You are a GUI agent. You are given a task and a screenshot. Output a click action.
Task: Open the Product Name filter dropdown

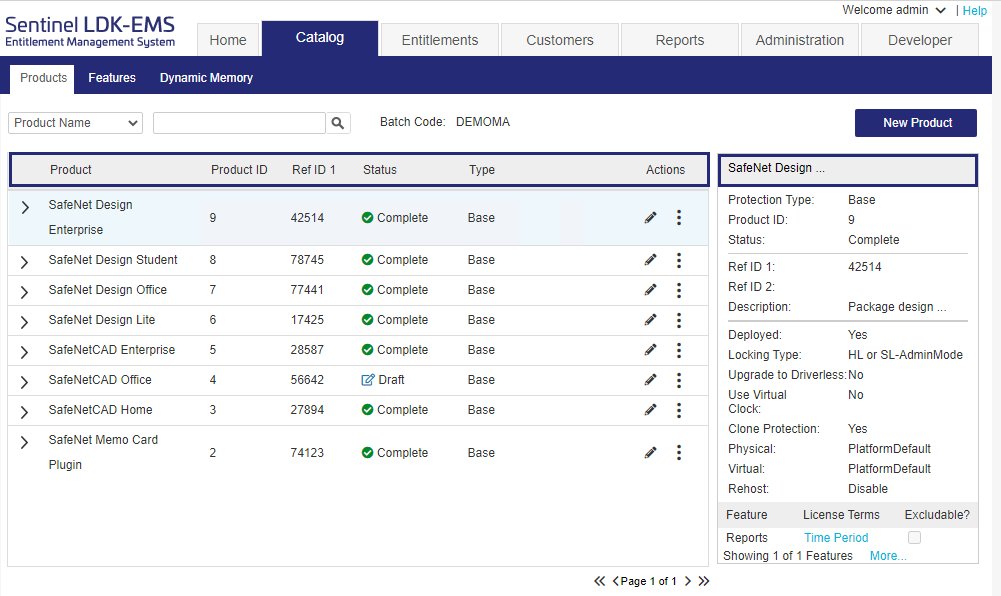pos(76,123)
